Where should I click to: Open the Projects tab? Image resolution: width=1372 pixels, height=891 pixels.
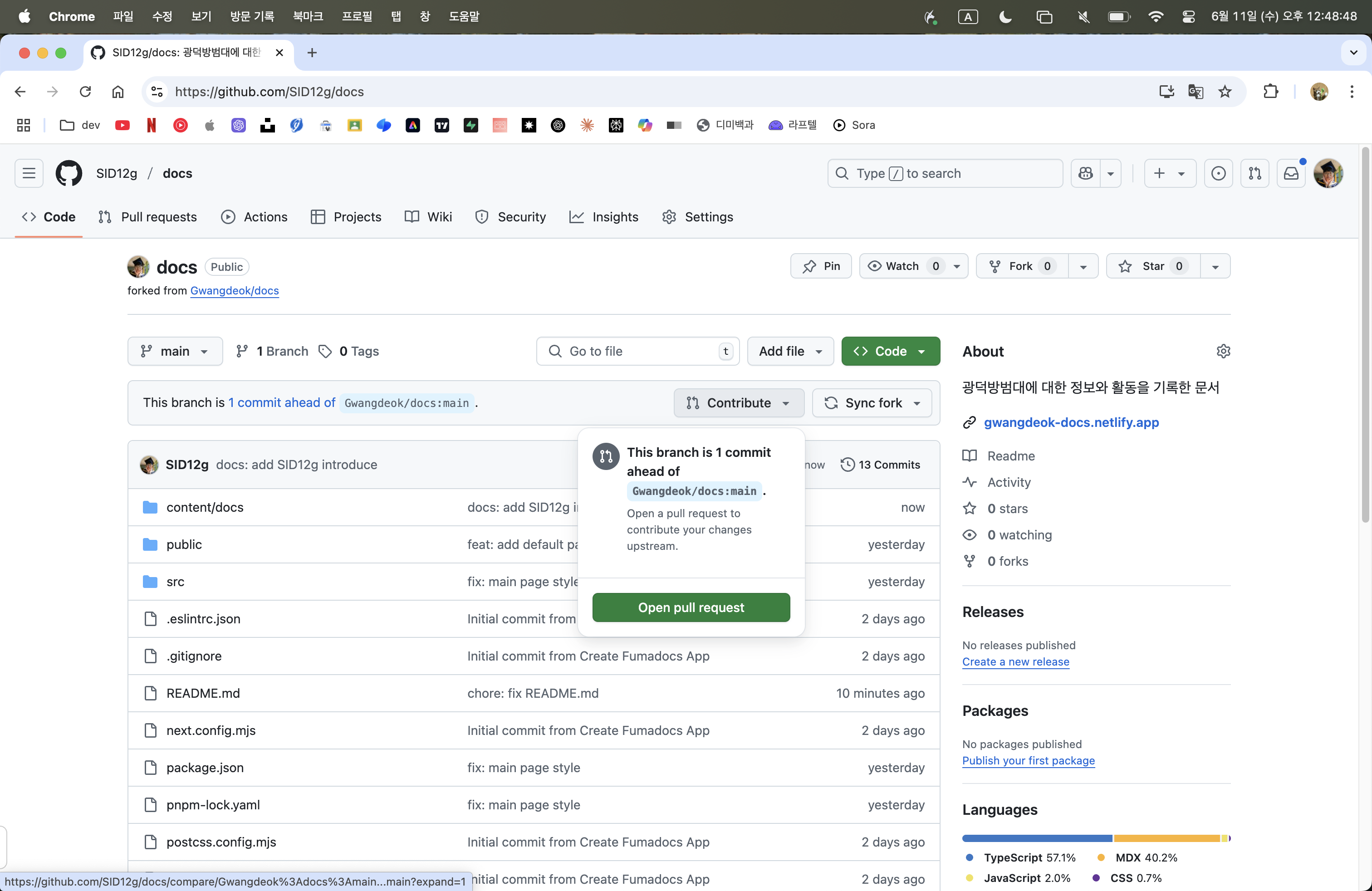click(346, 217)
